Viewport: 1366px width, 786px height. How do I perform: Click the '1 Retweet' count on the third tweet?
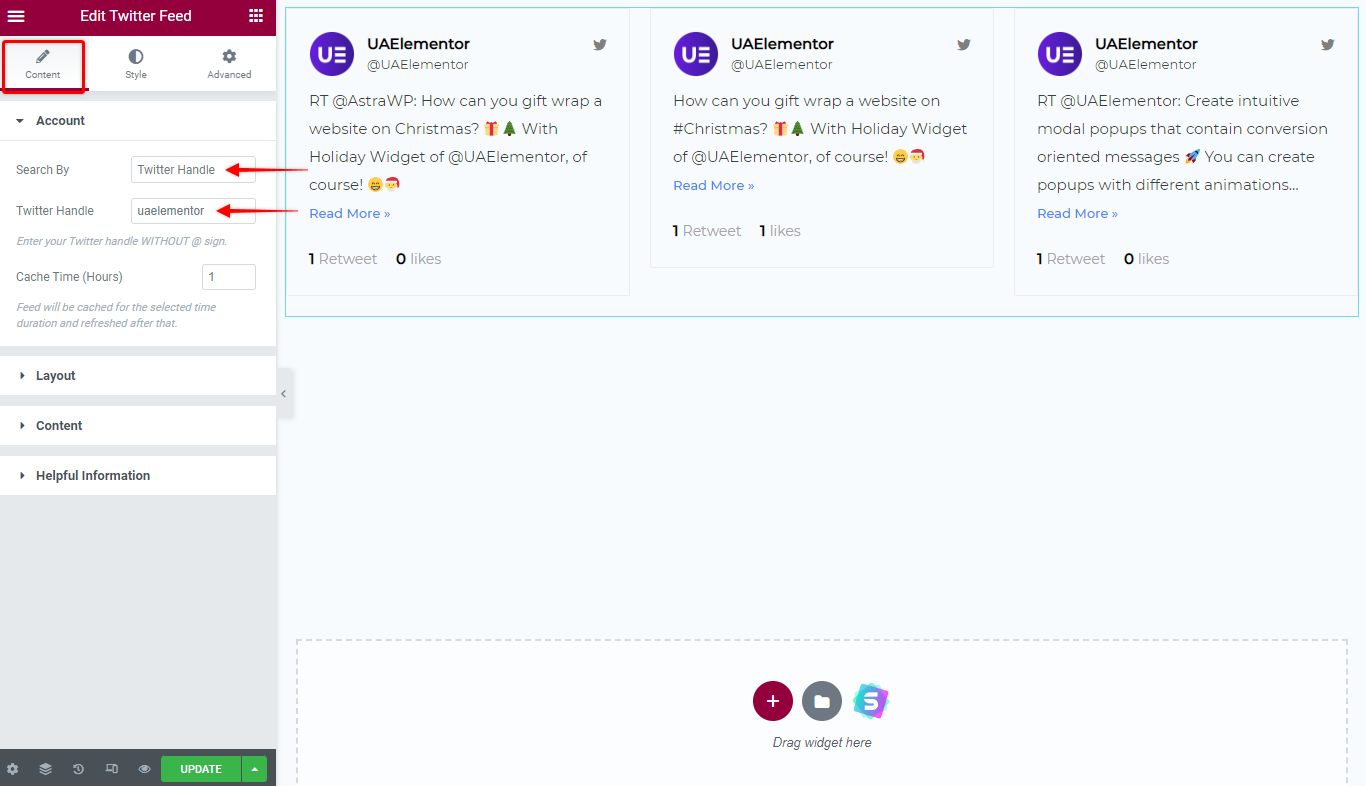point(1071,259)
